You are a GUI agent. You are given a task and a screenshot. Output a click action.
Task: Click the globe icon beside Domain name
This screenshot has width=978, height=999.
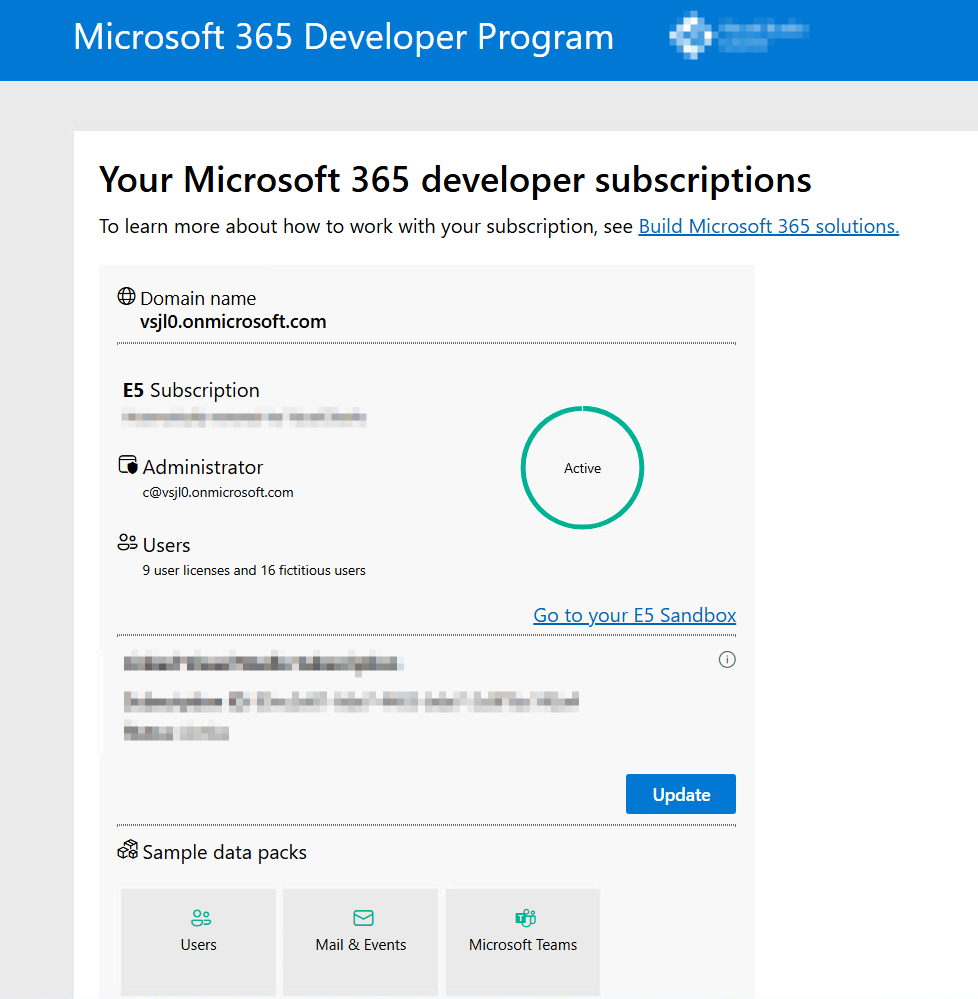(126, 296)
